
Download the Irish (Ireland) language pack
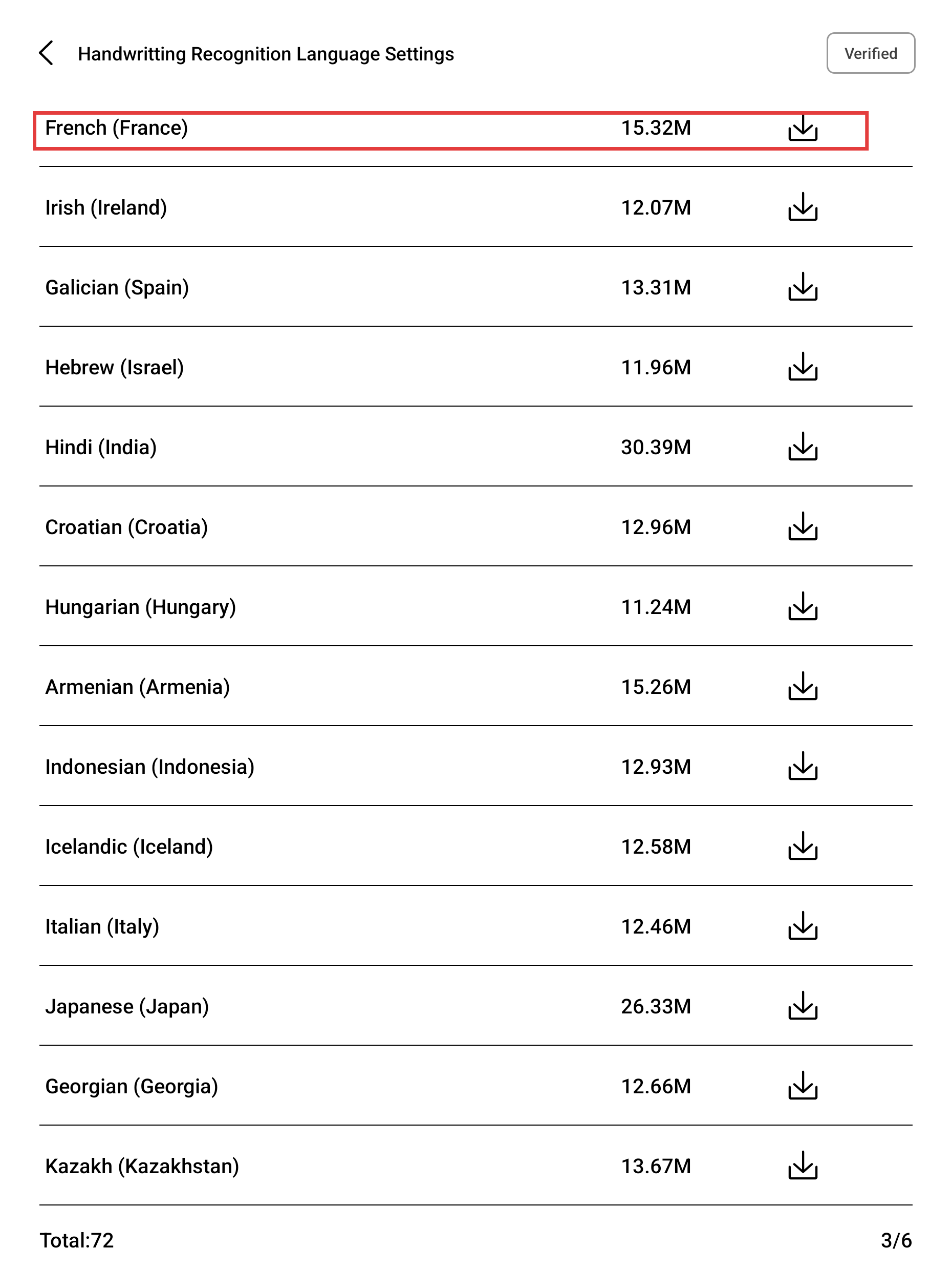pos(802,207)
